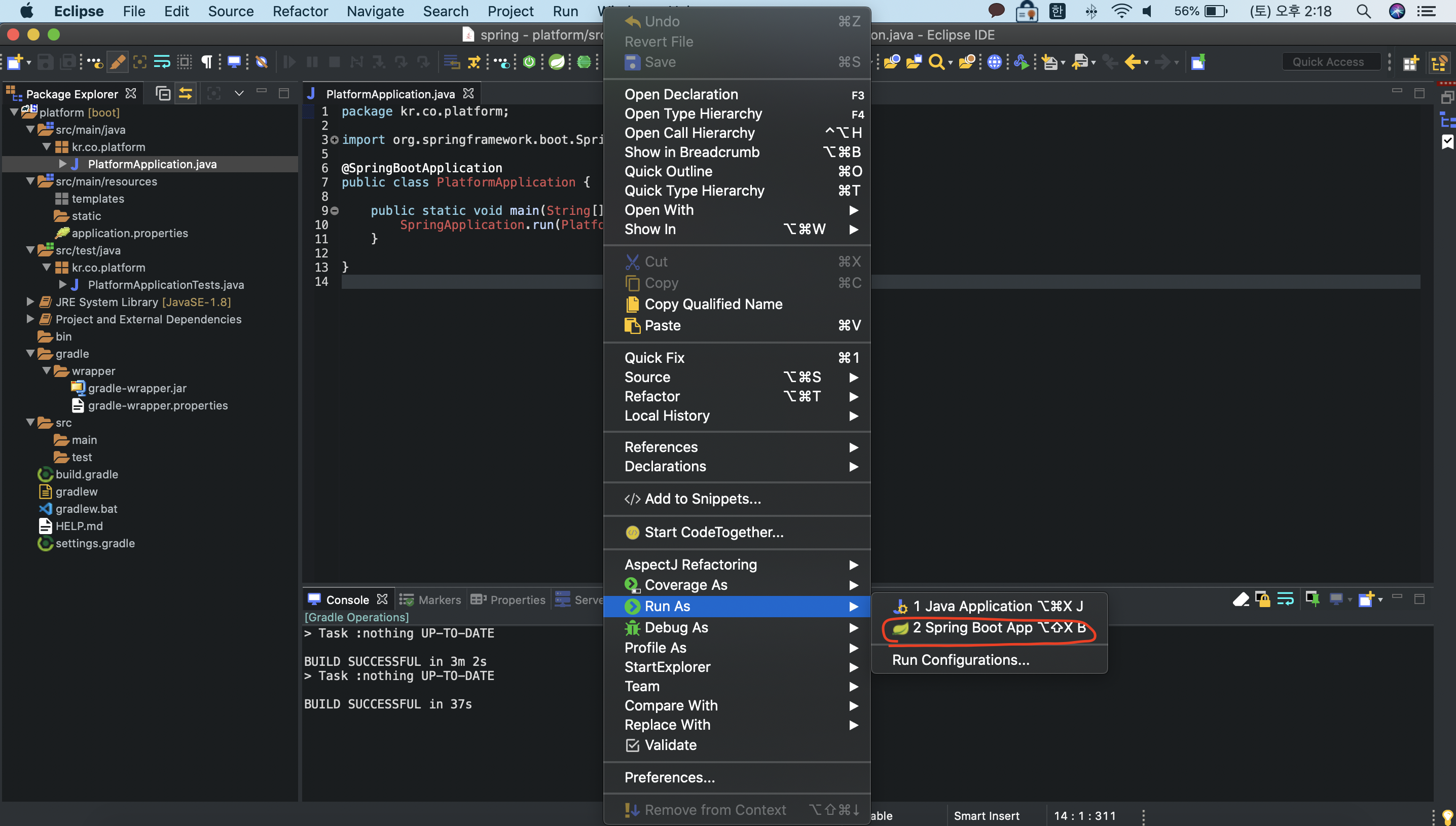Open the Navigate menu in the menu bar

tap(375, 11)
